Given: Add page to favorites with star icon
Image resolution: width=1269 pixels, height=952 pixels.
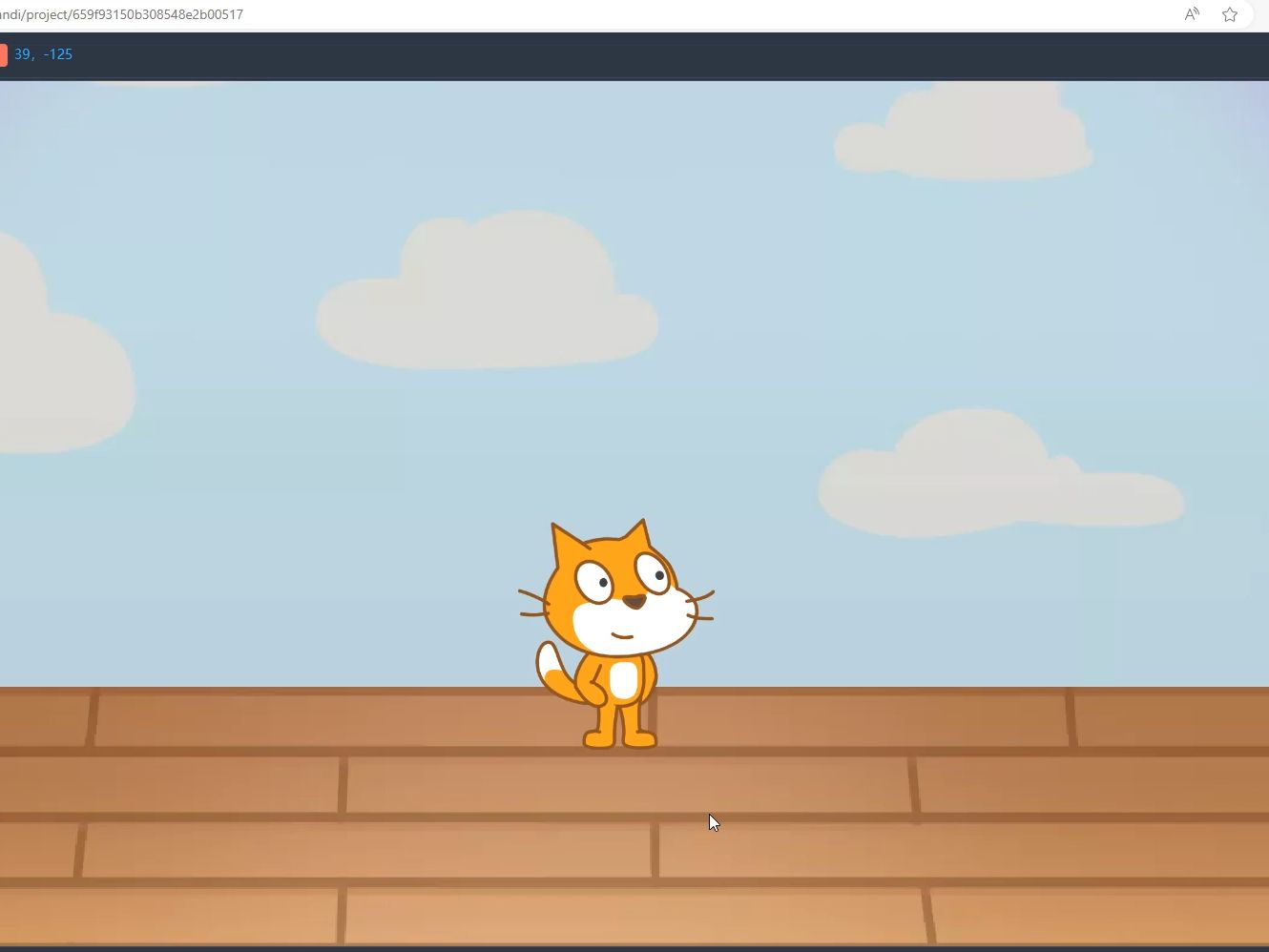Looking at the screenshot, I should (1230, 14).
